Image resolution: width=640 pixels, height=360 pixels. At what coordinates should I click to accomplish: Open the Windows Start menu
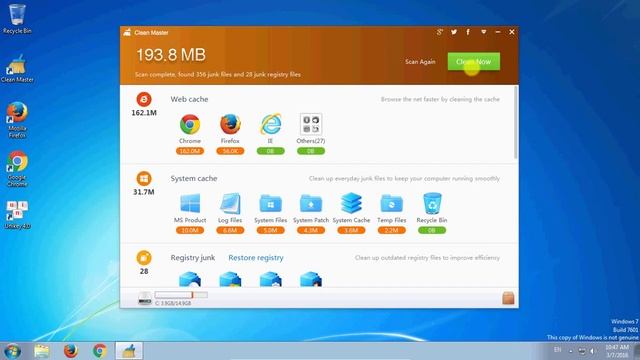pyautogui.click(x=12, y=351)
